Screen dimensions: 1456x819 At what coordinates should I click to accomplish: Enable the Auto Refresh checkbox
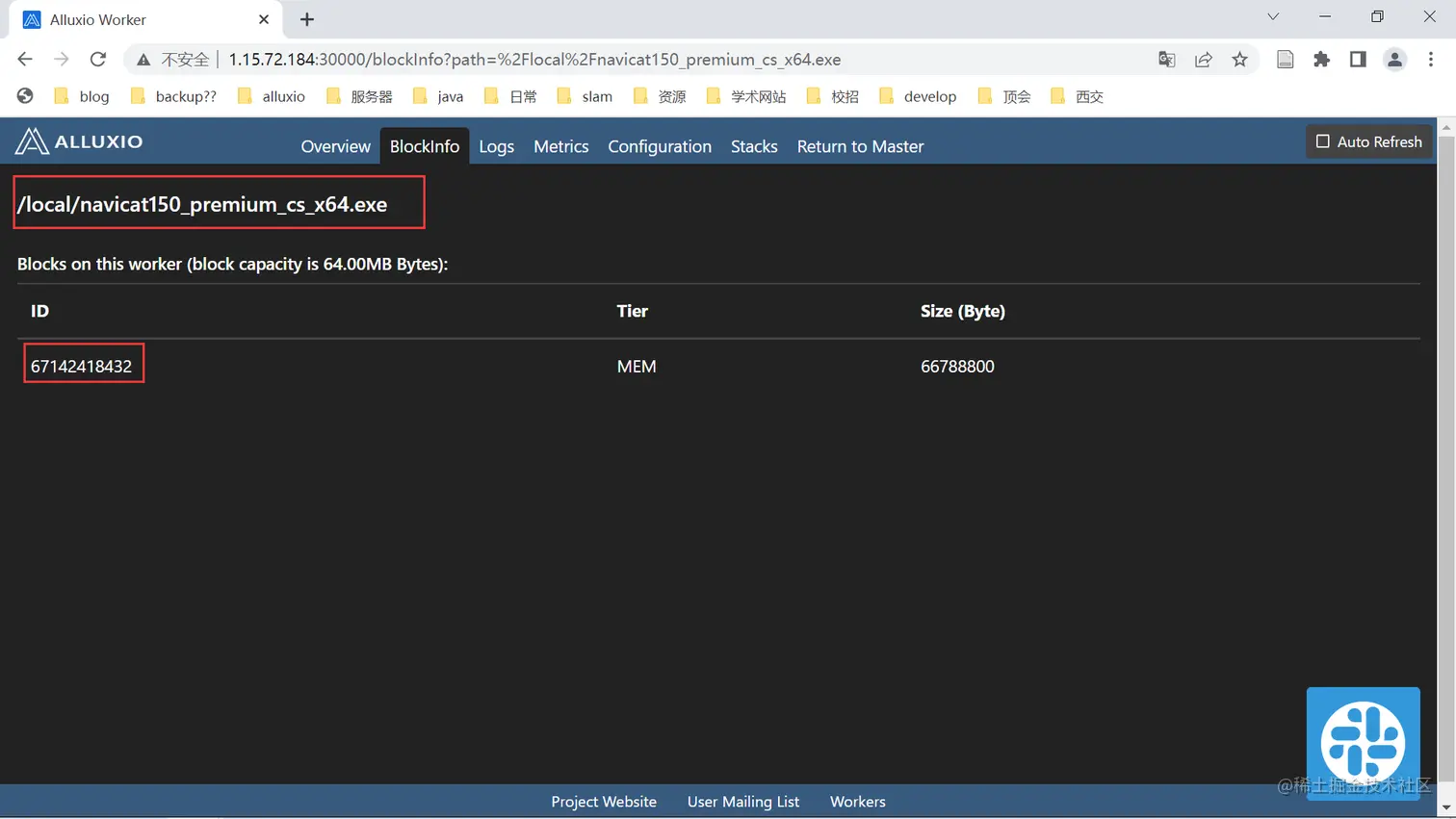1323,141
